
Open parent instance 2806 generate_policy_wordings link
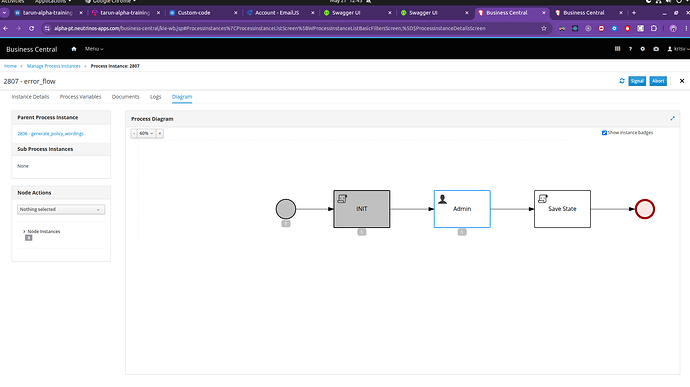click(50, 133)
